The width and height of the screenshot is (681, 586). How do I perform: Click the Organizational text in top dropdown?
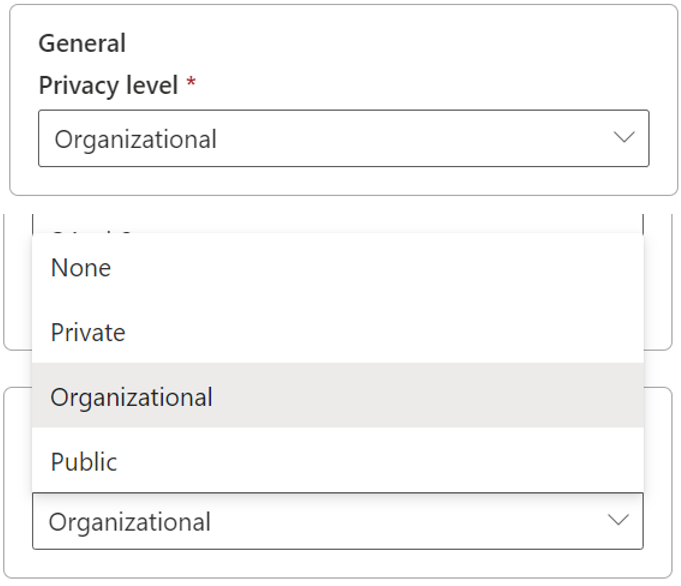135,139
